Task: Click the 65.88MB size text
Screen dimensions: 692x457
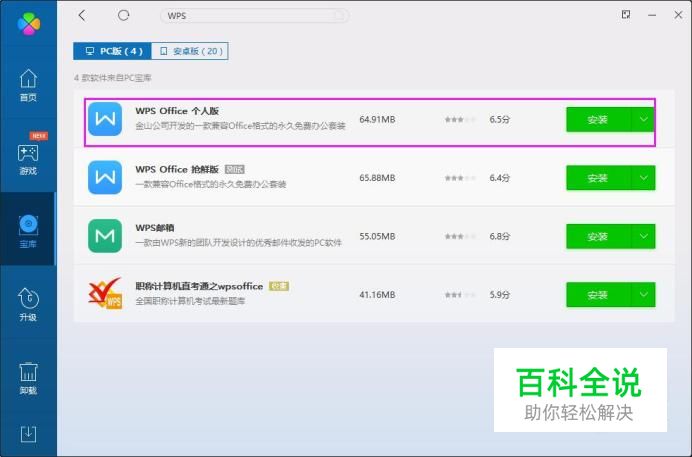Action: coord(377,178)
